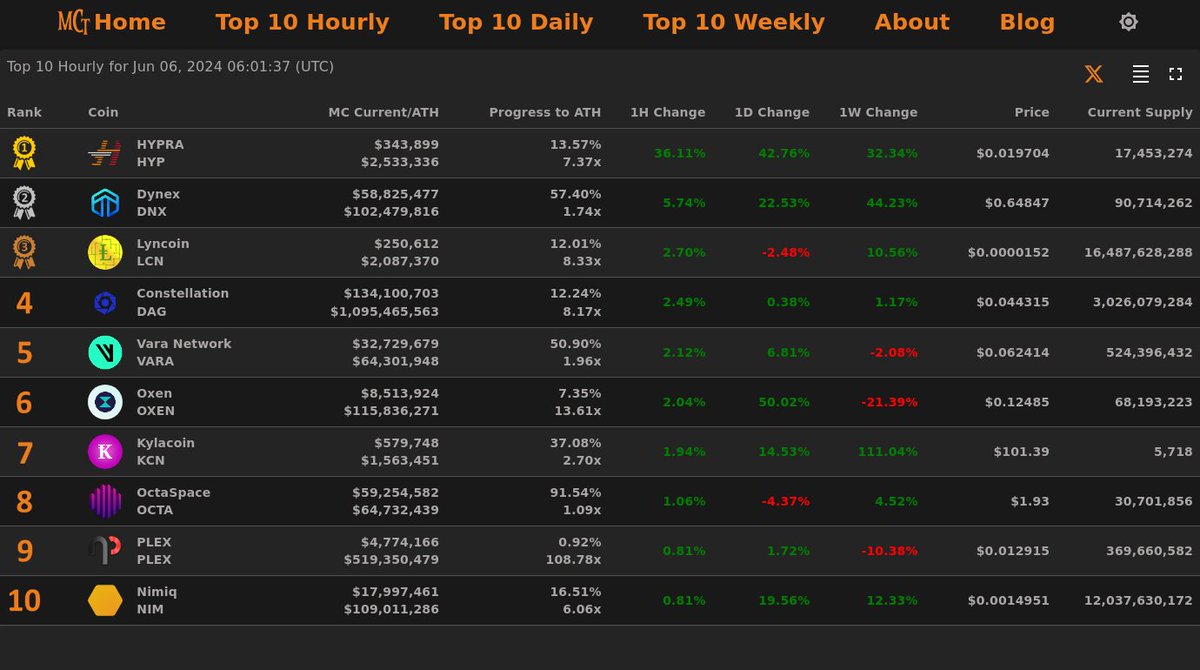Click the X (Twitter) icon
The height and width of the screenshot is (670, 1200).
pos(1094,74)
